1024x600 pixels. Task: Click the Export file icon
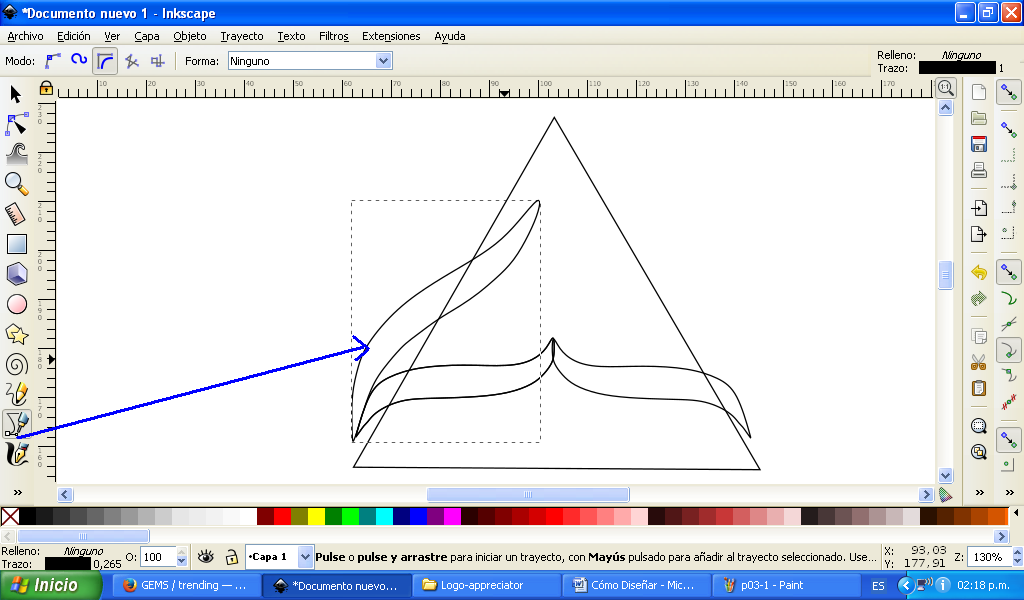[978, 234]
